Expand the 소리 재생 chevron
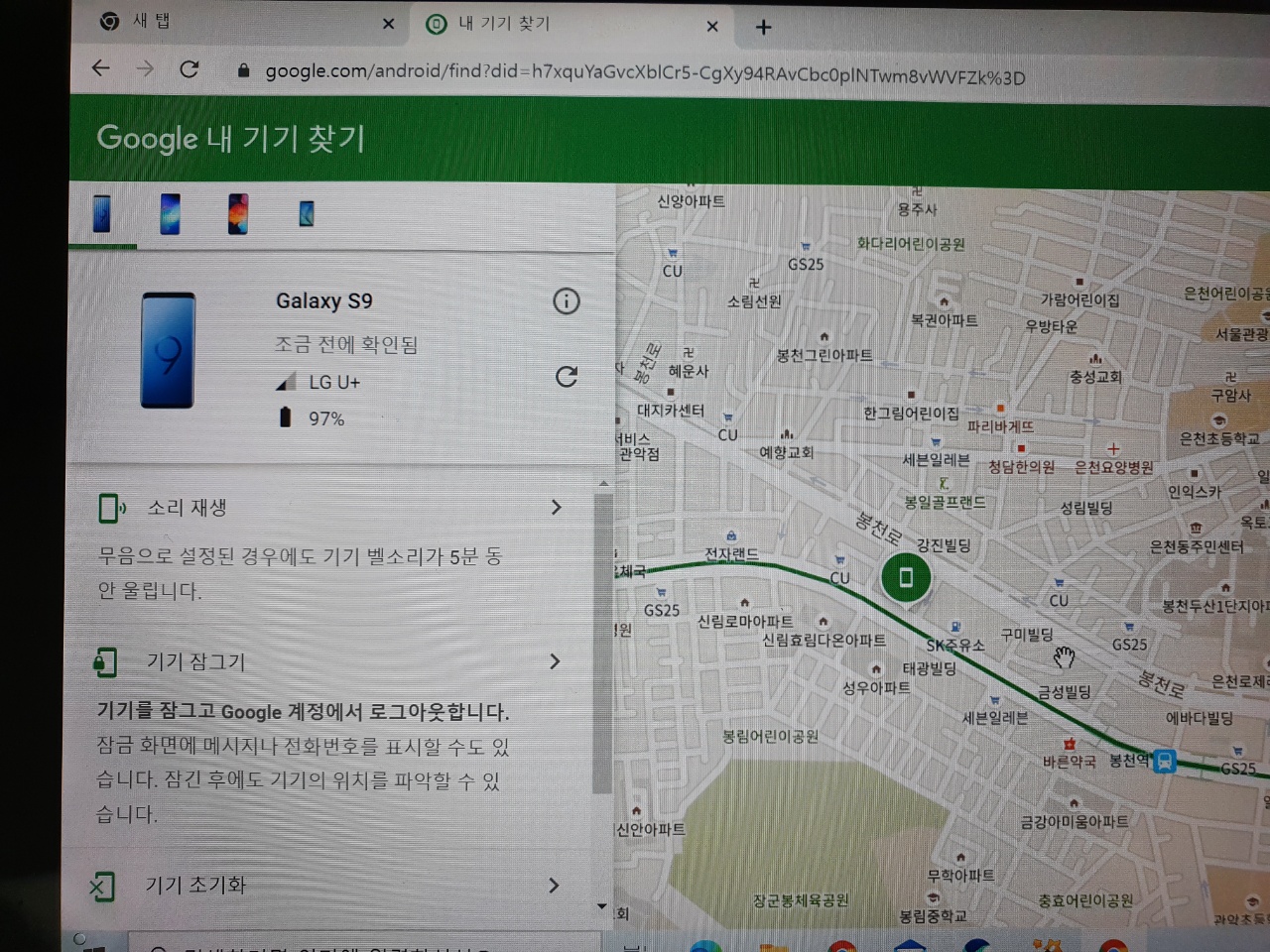Screen dimensions: 1270x952 (x=556, y=508)
